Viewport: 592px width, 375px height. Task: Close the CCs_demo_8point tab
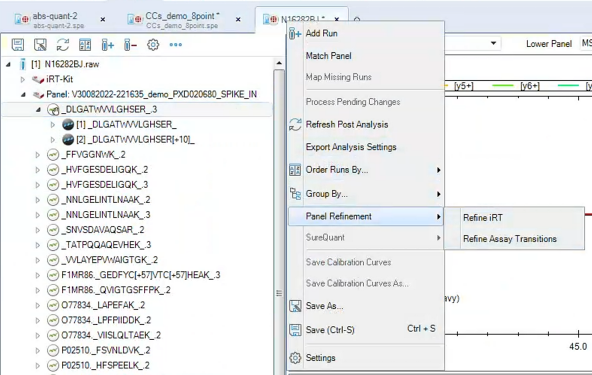[238, 19]
